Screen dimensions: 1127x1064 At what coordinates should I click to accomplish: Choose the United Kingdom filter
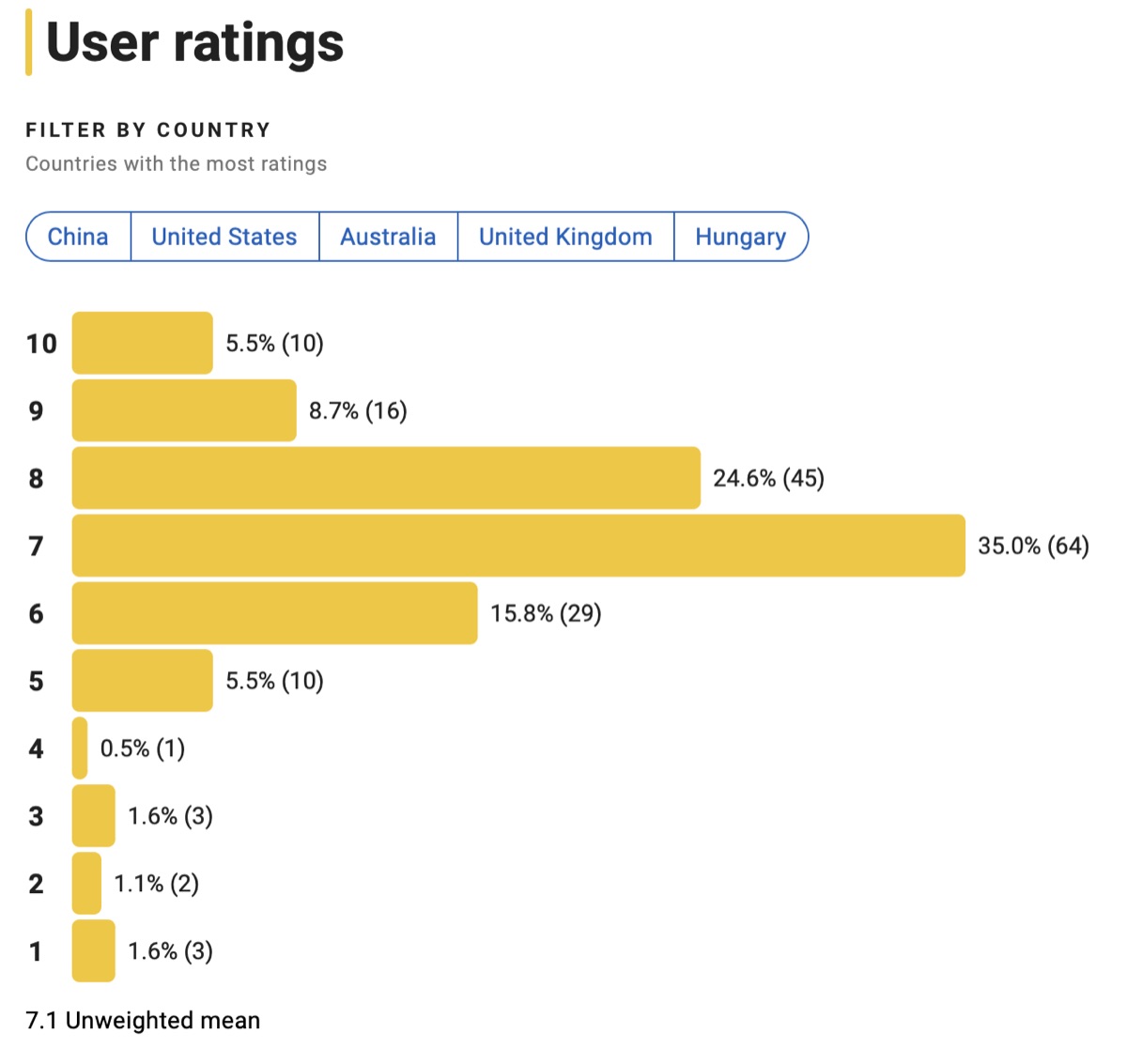tap(565, 237)
